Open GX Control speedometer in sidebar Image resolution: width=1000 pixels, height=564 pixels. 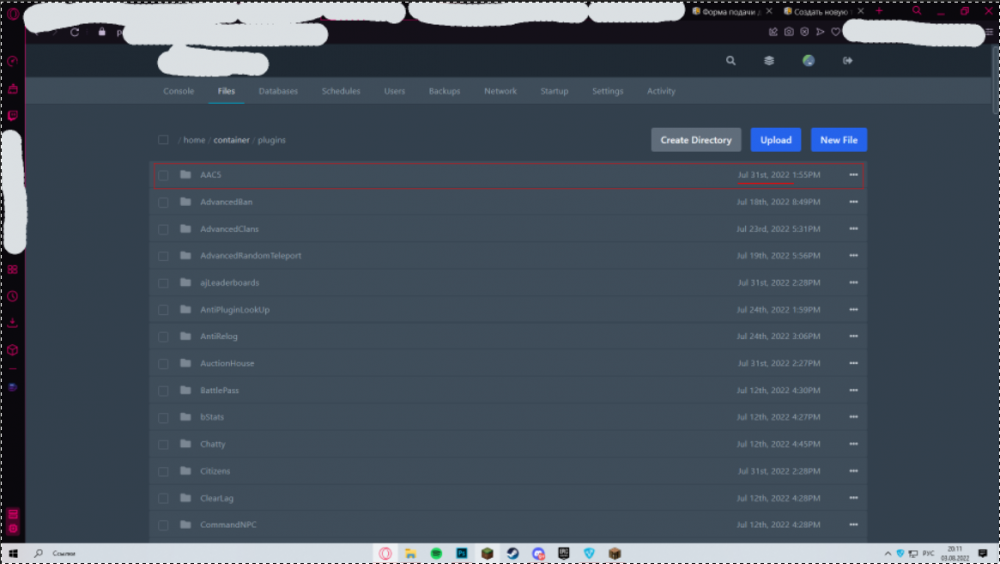13,61
